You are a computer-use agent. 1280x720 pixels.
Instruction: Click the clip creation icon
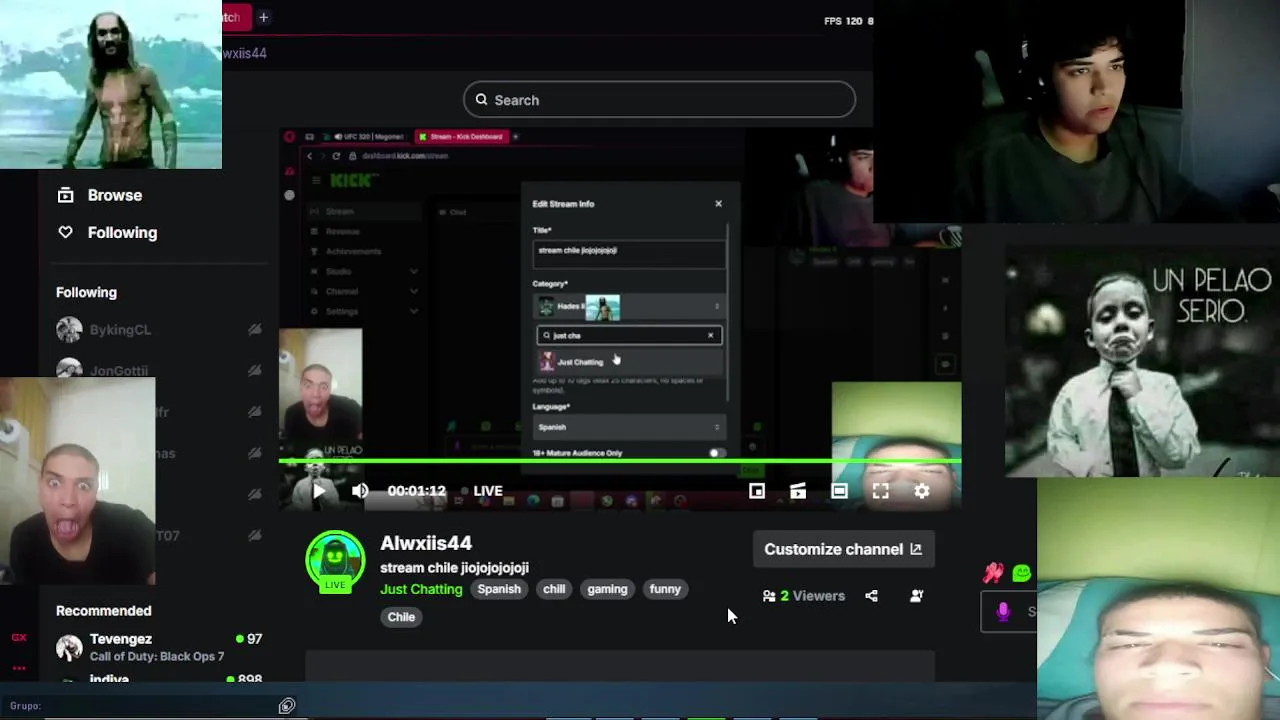point(798,491)
